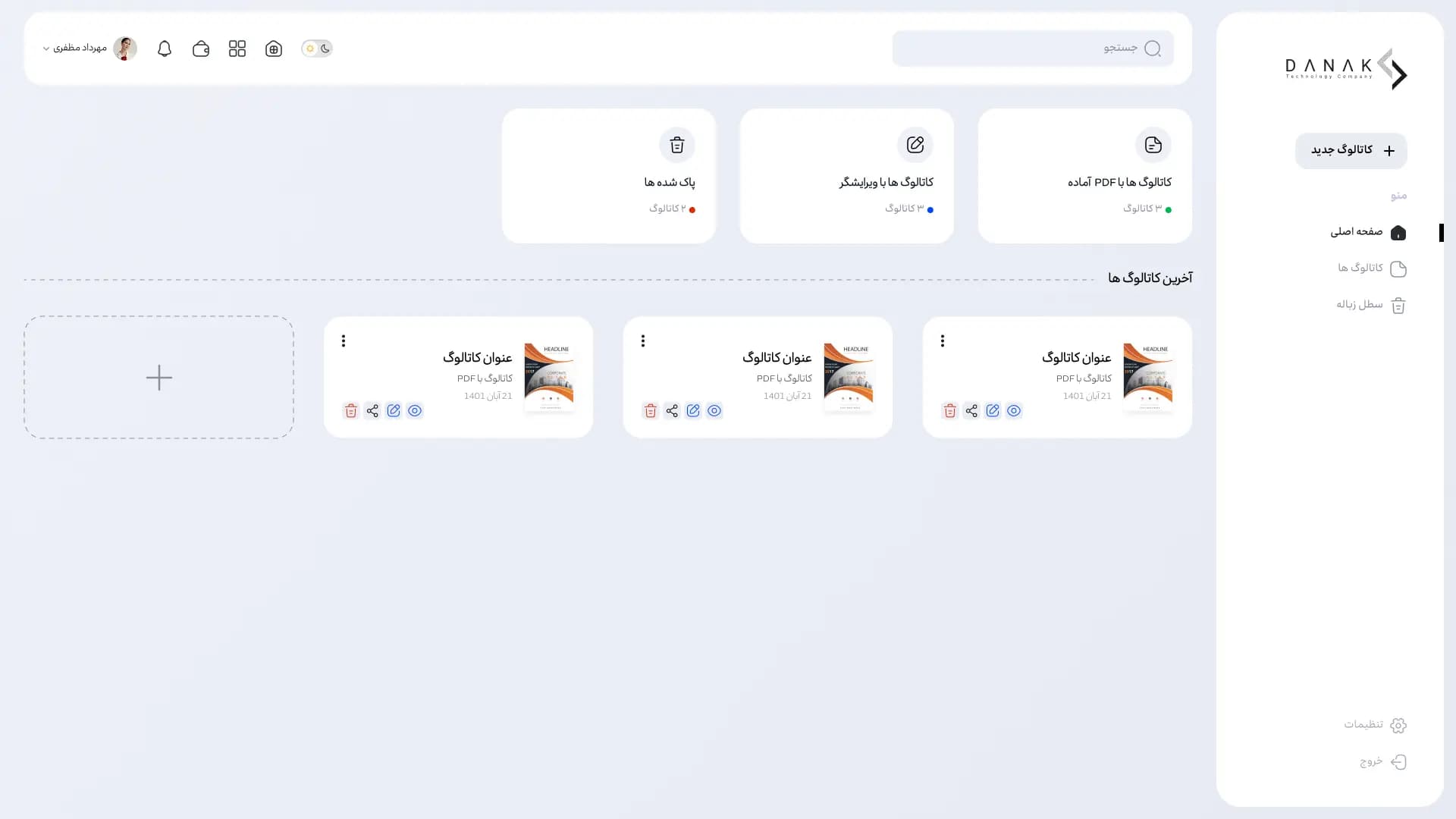
Task: Open three-dot menu on middle catalog card
Action: click(x=643, y=341)
